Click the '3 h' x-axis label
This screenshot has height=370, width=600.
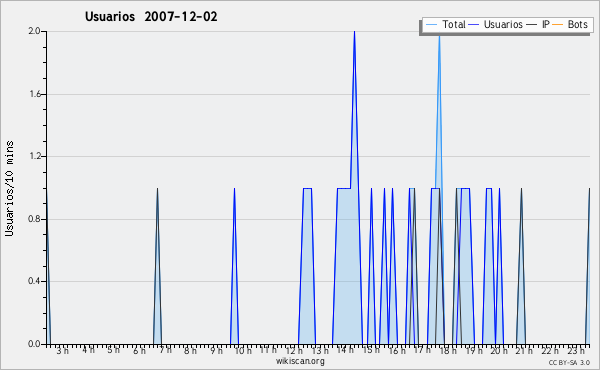pos(63,350)
